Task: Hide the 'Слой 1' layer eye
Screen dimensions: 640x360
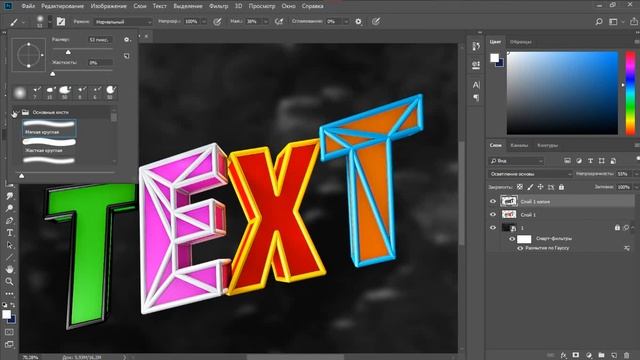Action: pos(493,214)
